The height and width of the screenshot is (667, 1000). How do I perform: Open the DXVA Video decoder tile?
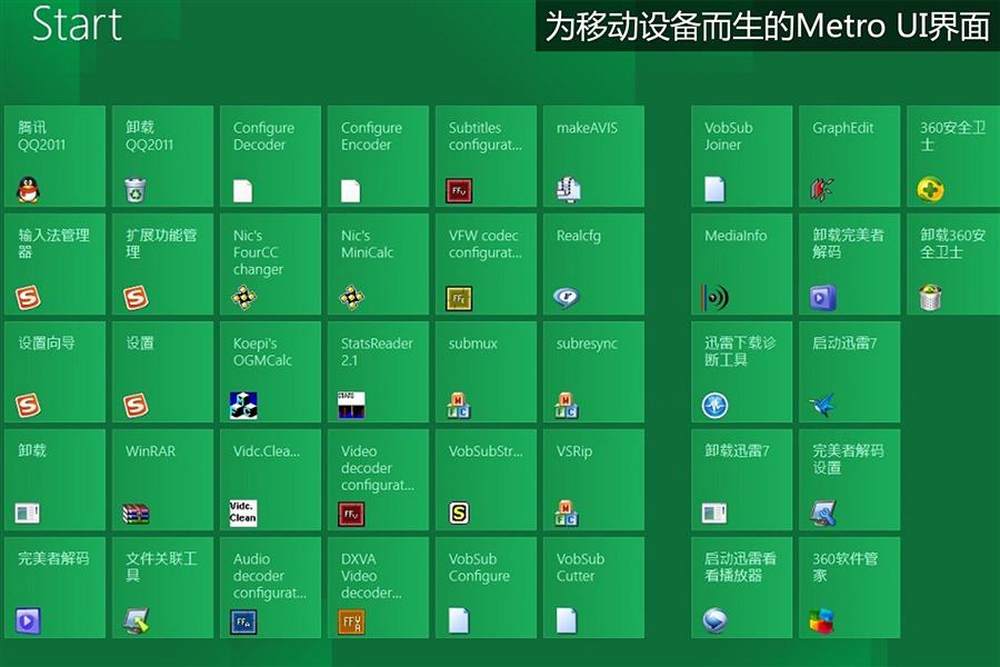(x=378, y=587)
